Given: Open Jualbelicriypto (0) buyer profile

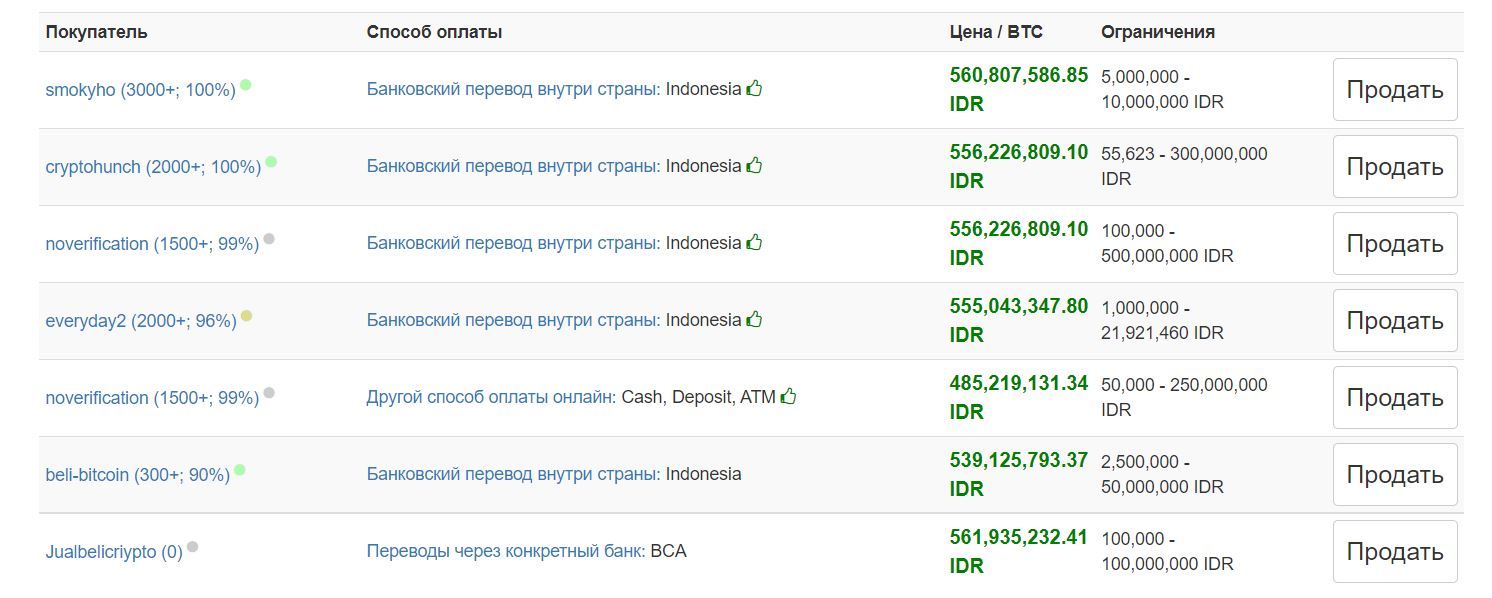Looking at the screenshot, I should coord(114,552).
